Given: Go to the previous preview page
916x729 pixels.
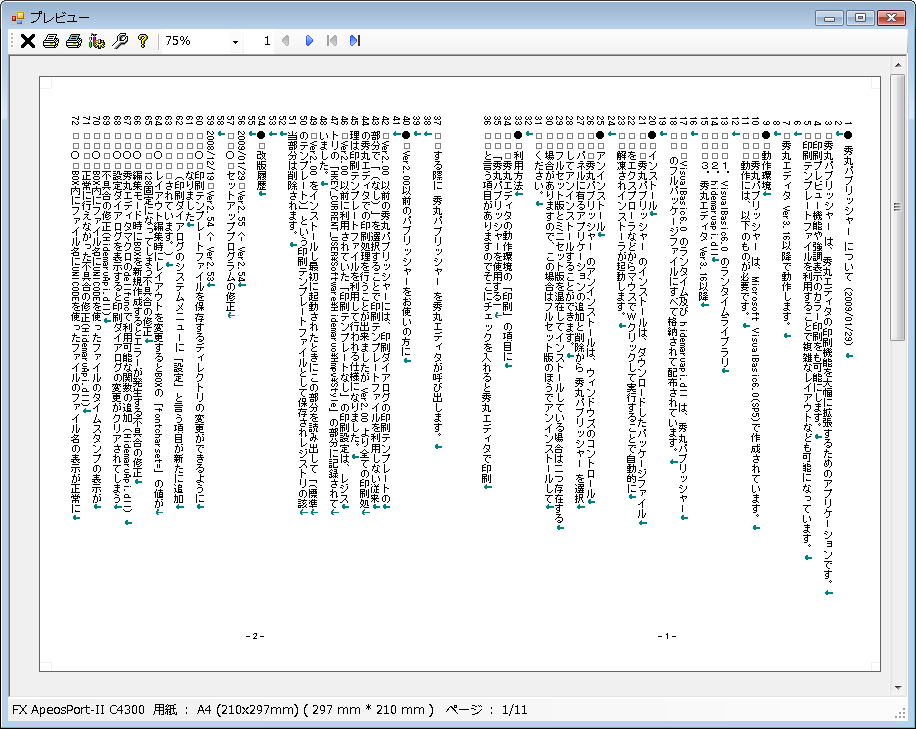Looking at the screenshot, I should [x=287, y=41].
